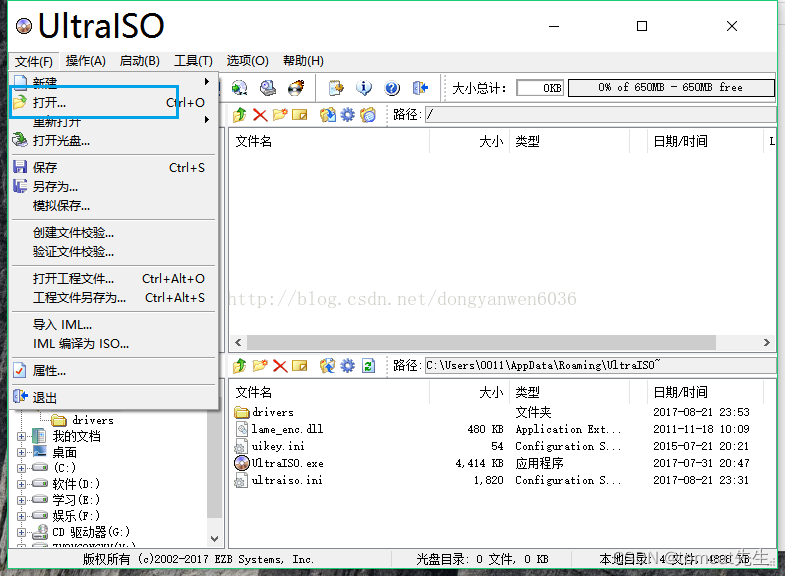785x576 pixels.
Task: Expand the 新建 submenu arrow
Action: pos(206,81)
